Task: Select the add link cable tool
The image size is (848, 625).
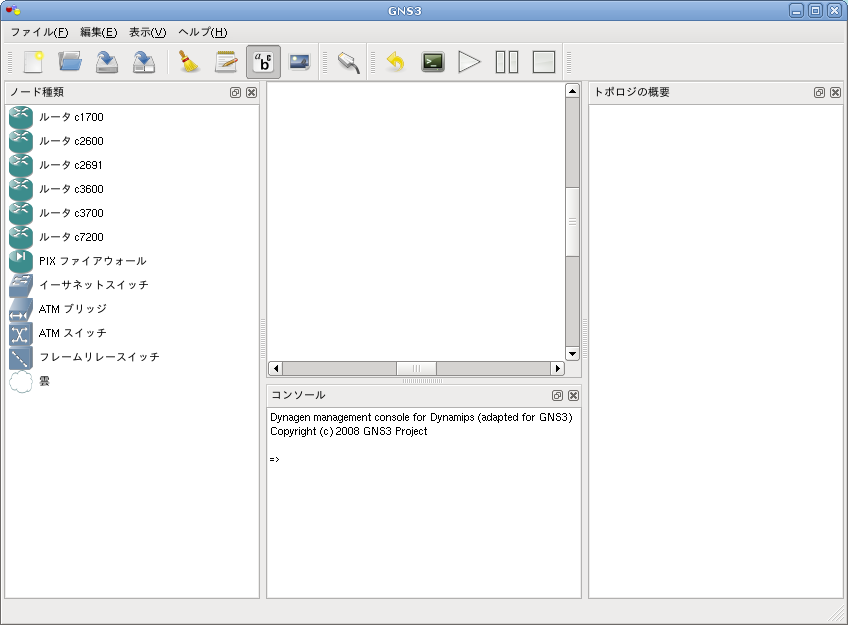Action: [349, 62]
